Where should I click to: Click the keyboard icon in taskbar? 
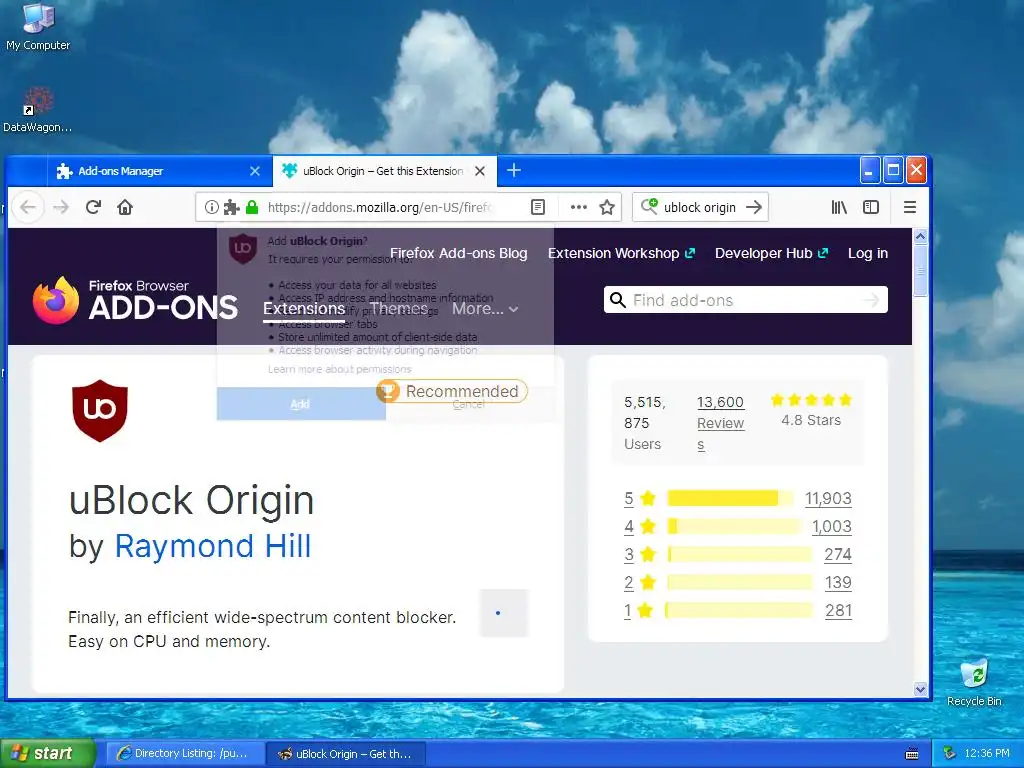[912, 754]
